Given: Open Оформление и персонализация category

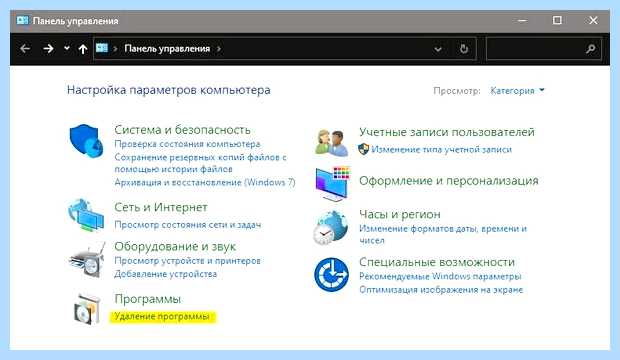Looking at the screenshot, I should 449,180.
